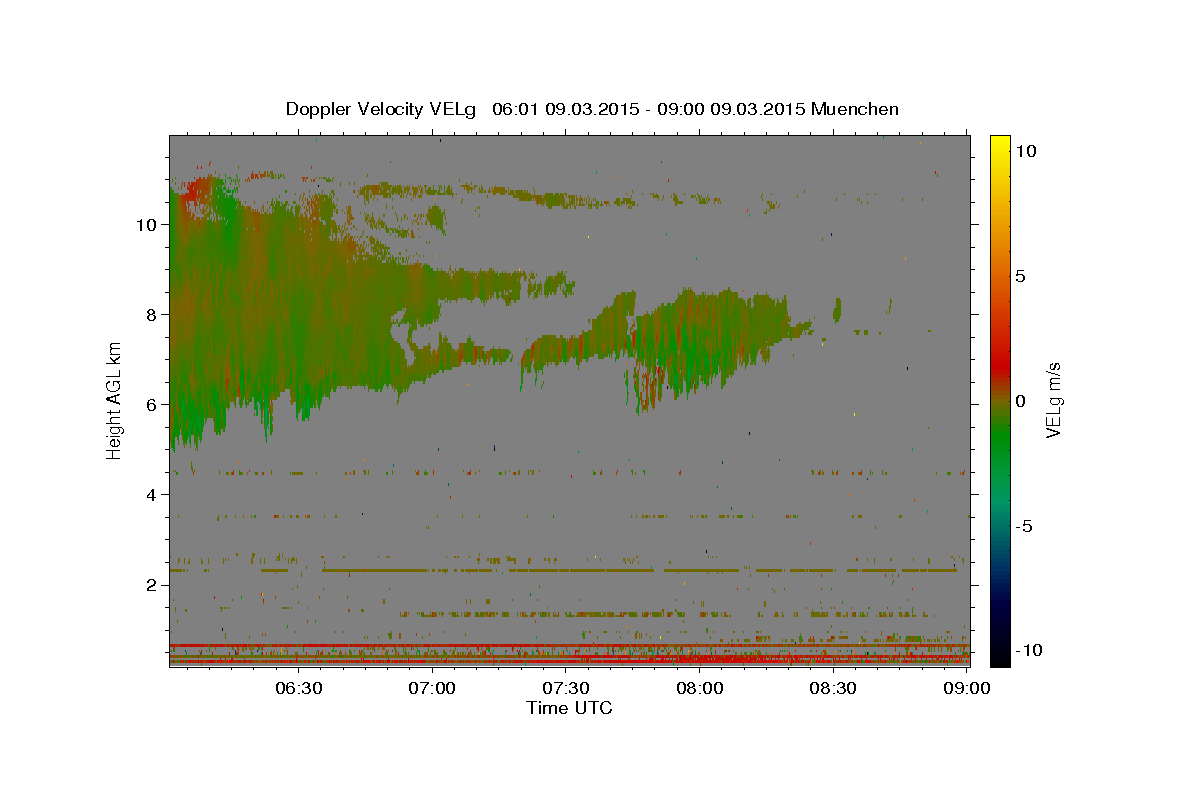The height and width of the screenshot is (800, 1200).
Task: Click the colorbar label '-10'
Action: click(1030, 650)
